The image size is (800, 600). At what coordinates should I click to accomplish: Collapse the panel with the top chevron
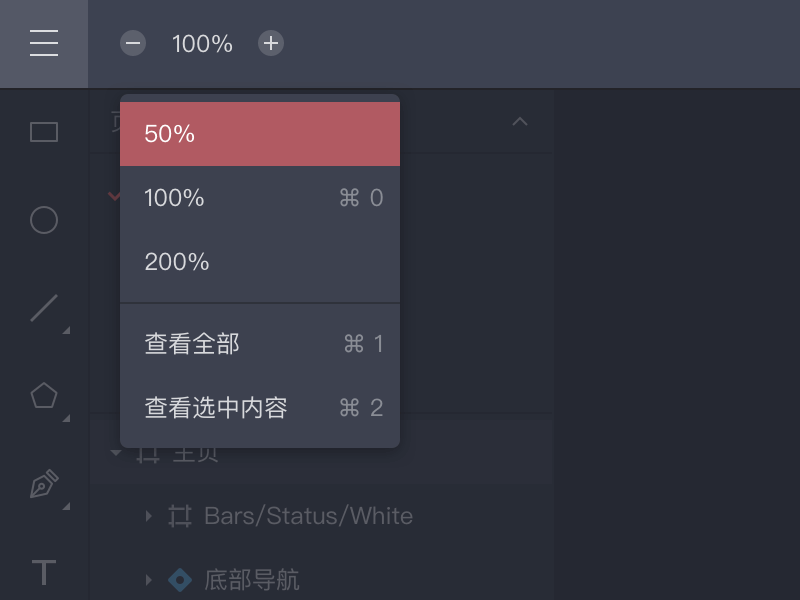click(520, 122)
